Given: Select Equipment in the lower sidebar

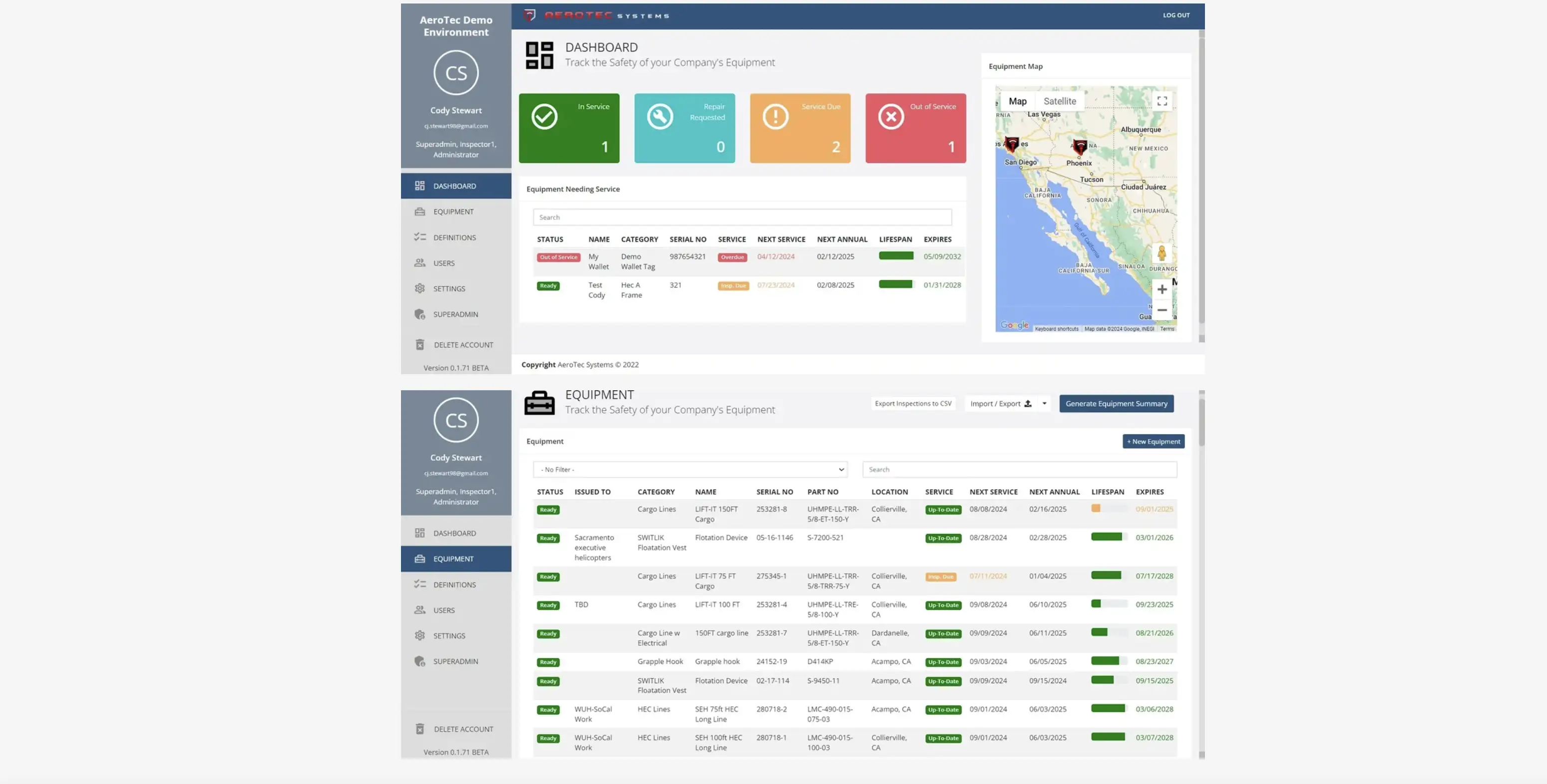Looking at the screenshot, I should (x=456, y=559).
